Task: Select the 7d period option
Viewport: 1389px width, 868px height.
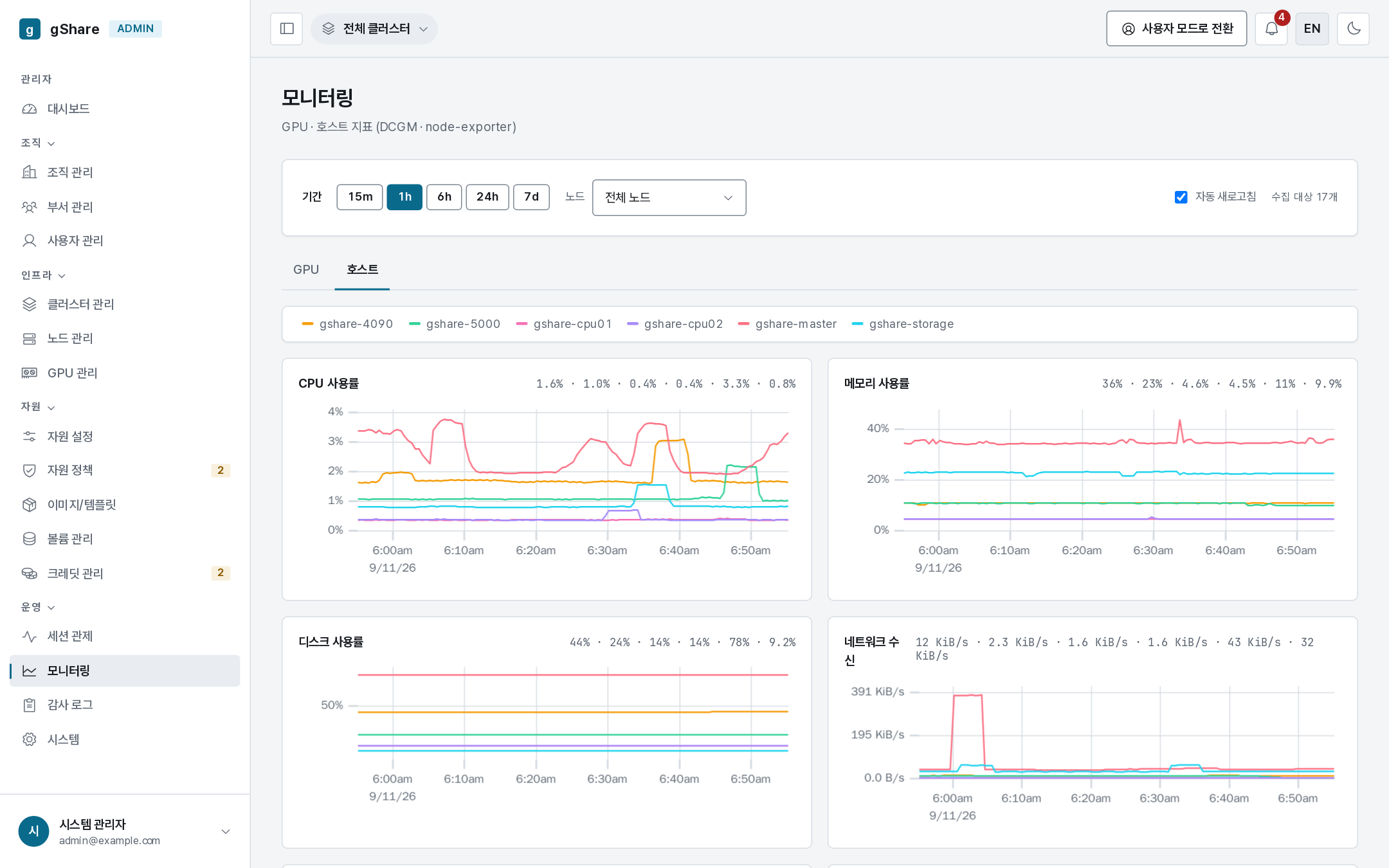Action: pos(531,197)
